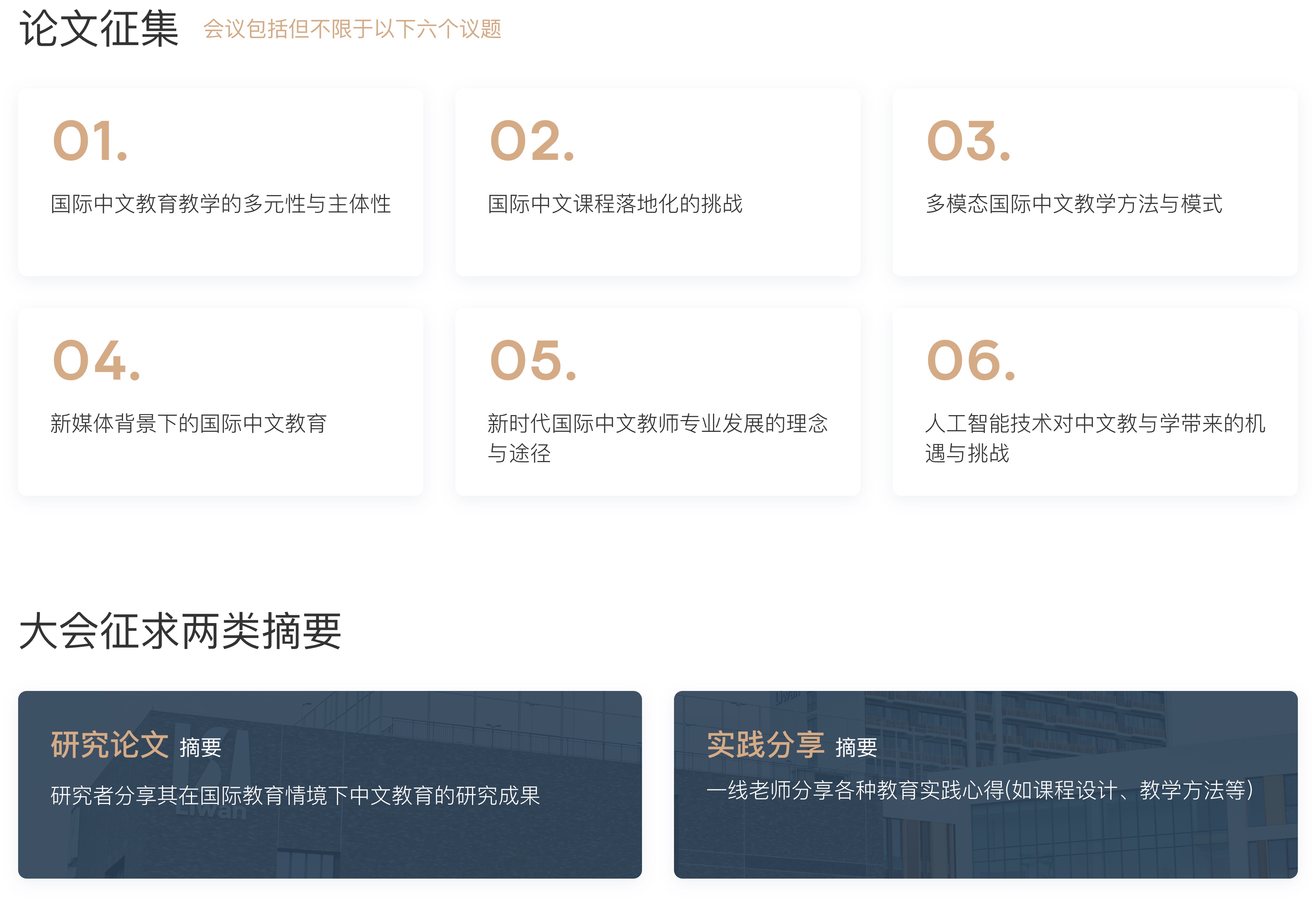
Task: Open card 多模态国际中文教学方法与模式
Action: (1095, 182)
